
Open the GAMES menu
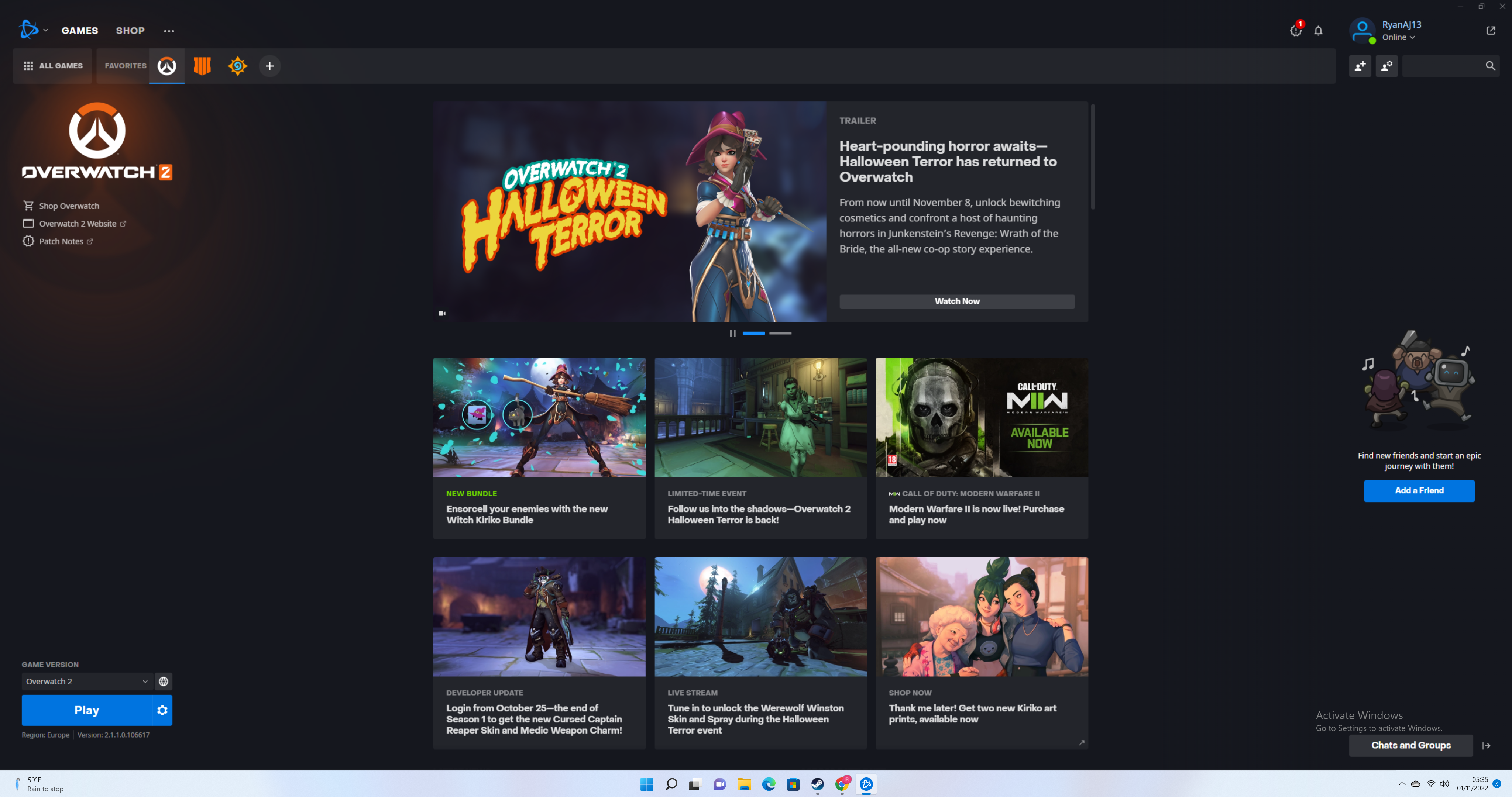[x=80, y=31]
